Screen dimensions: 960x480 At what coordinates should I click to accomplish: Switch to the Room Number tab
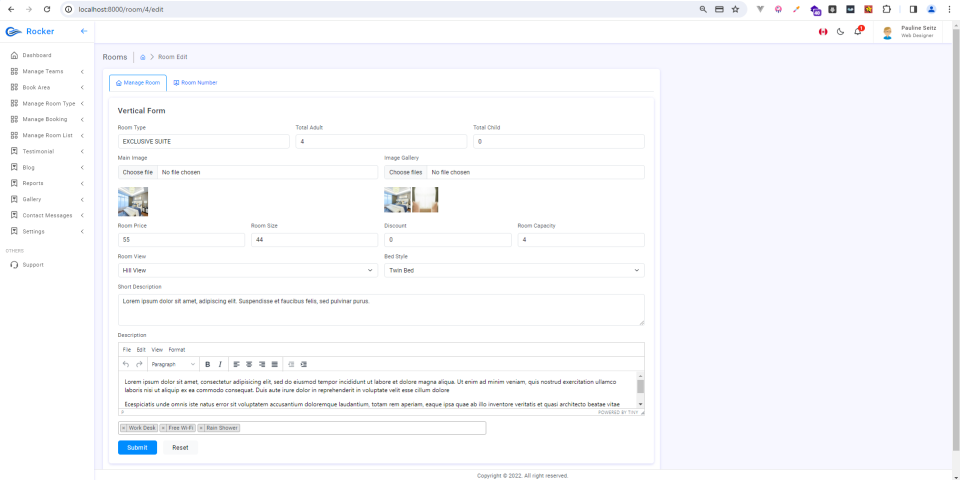195,83
